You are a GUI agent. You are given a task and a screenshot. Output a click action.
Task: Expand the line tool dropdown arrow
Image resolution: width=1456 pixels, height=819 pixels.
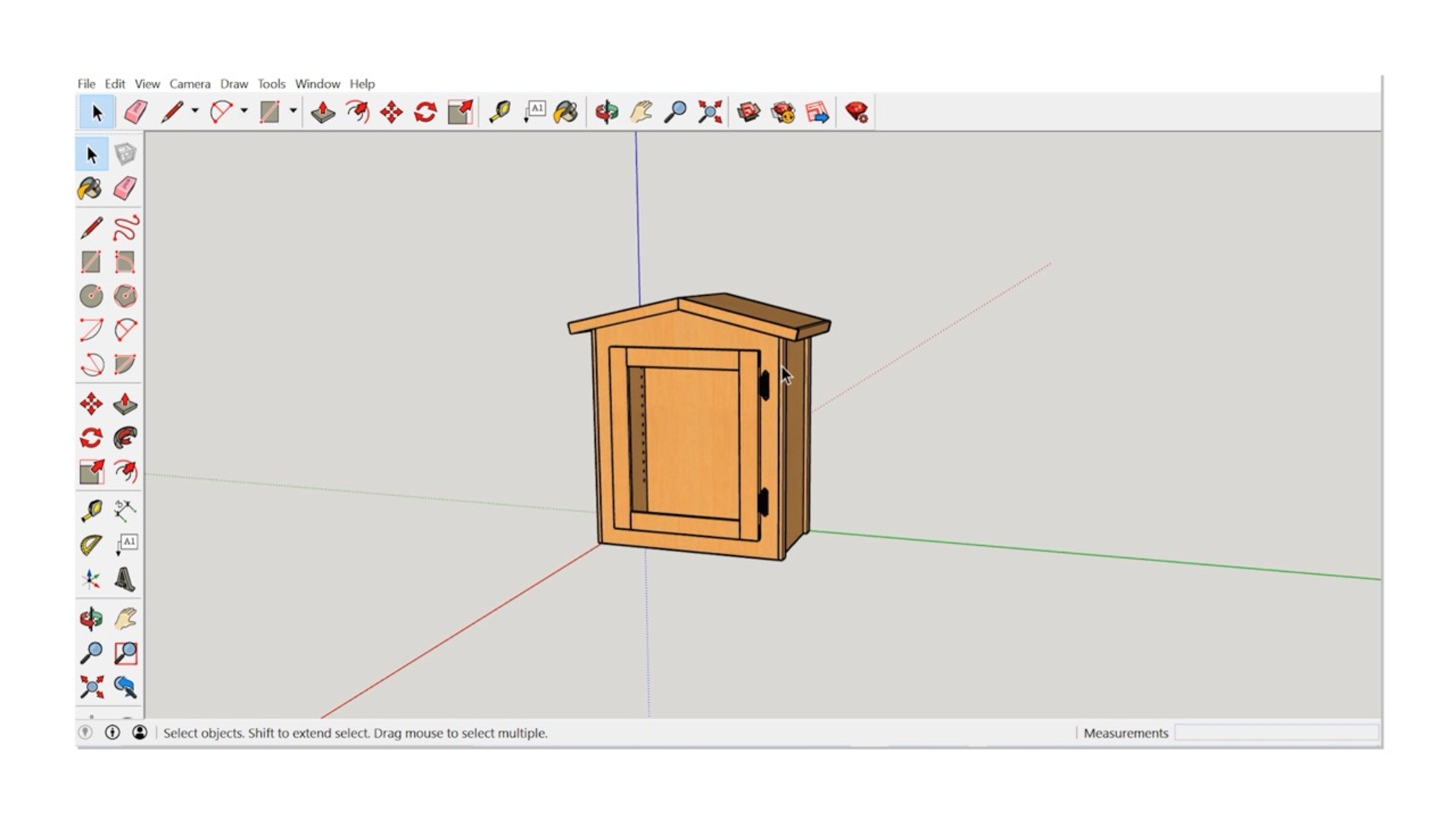[195, 111]
